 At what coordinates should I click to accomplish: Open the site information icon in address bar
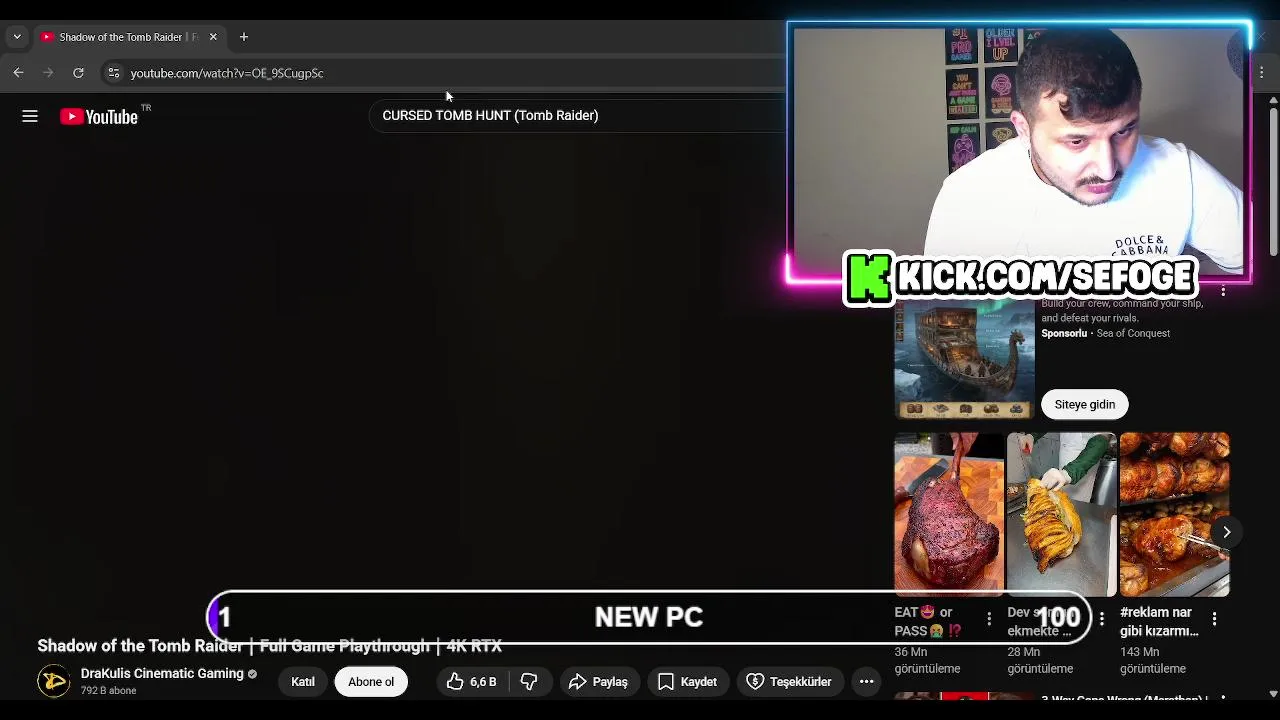[113, 73]
